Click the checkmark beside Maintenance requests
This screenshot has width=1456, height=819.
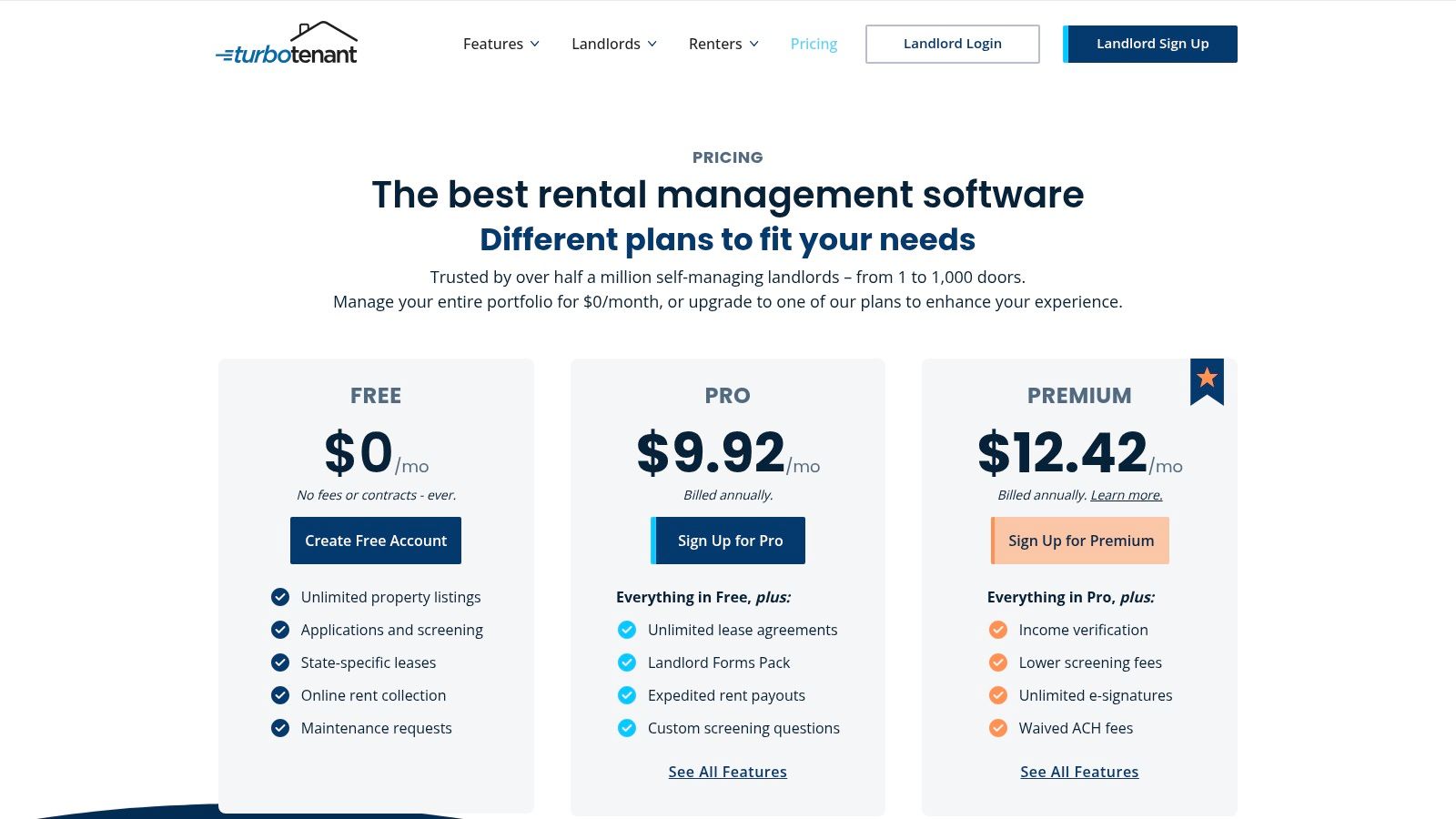tap(279, 728)
